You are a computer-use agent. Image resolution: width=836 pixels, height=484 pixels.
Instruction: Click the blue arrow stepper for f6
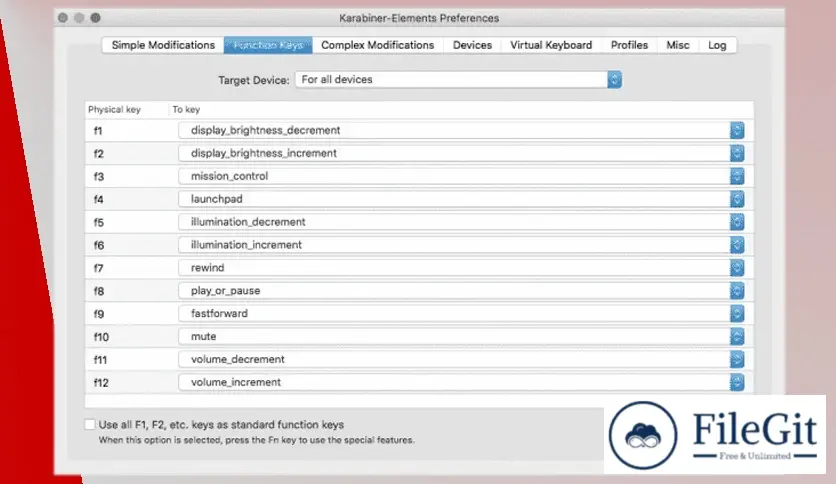pyautogui.click(x=737, y=245)
